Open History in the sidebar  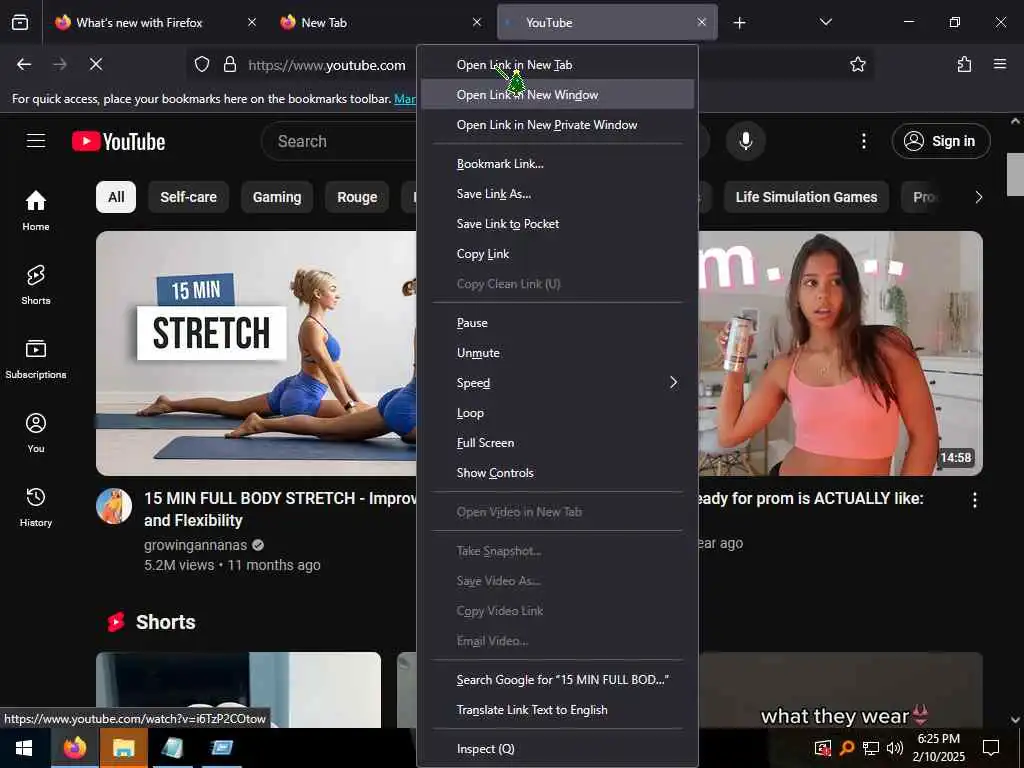click(x=36, y=506)
